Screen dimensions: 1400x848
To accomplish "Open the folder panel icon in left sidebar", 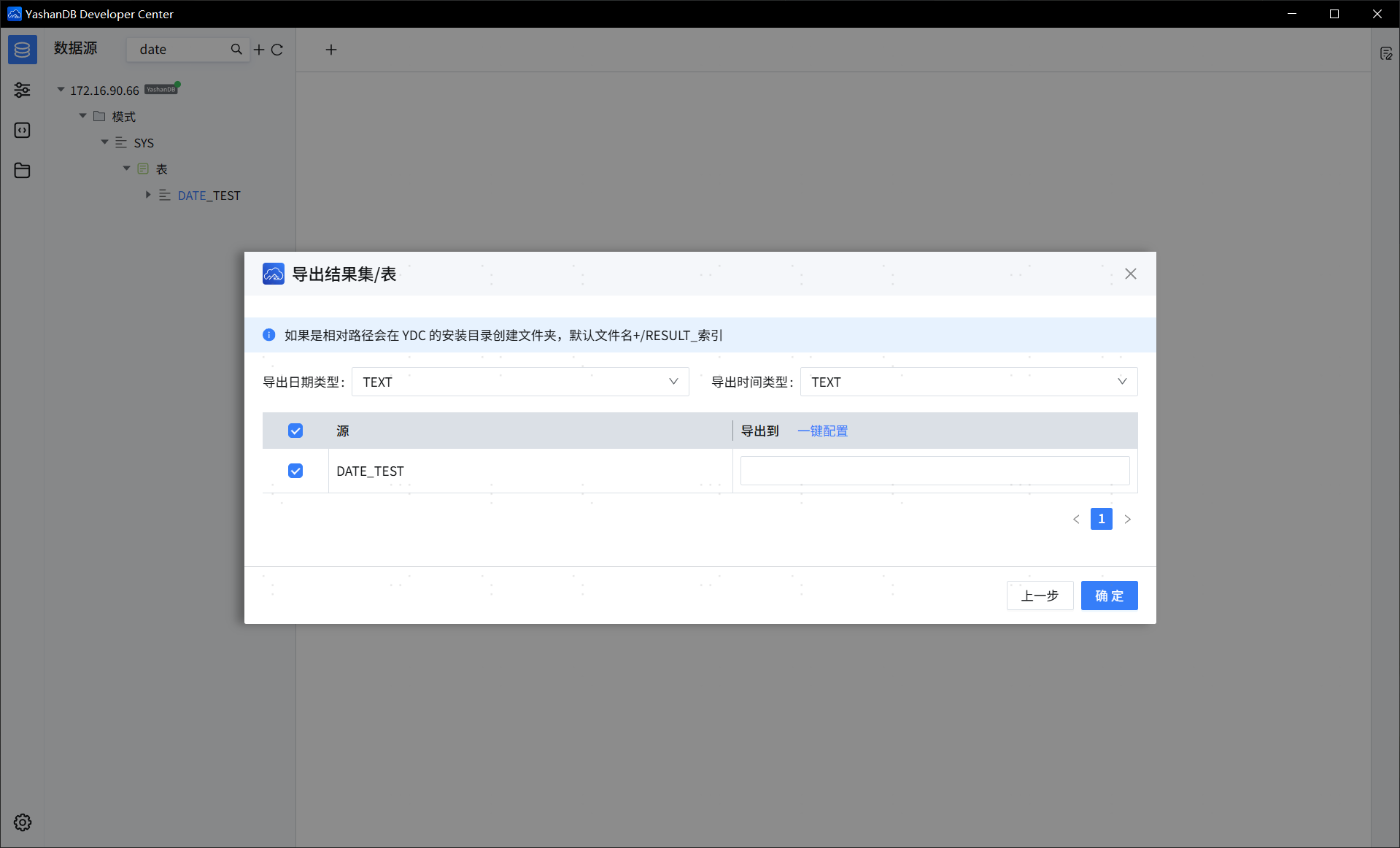I will 22,170.
